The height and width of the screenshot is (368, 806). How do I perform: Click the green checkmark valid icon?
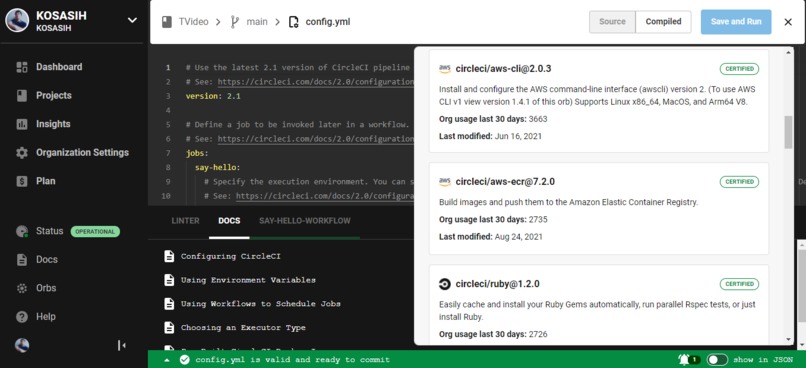184,360
